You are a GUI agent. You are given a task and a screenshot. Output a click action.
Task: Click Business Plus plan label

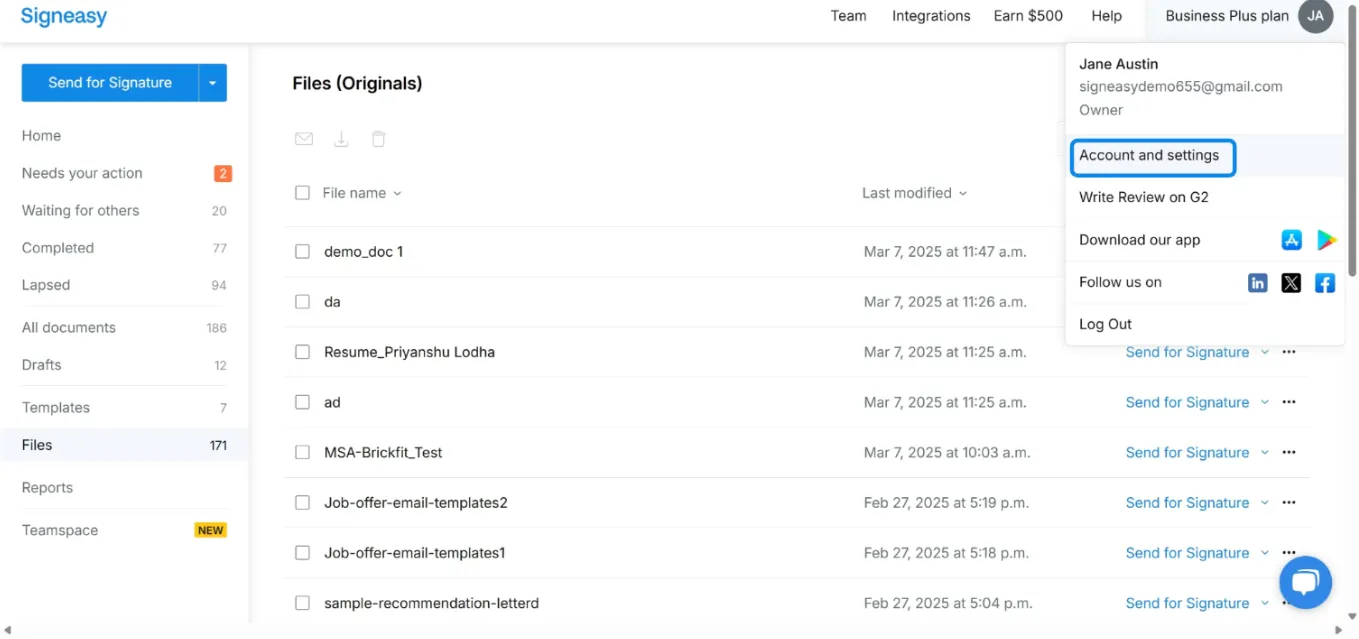coord(1227,16)
